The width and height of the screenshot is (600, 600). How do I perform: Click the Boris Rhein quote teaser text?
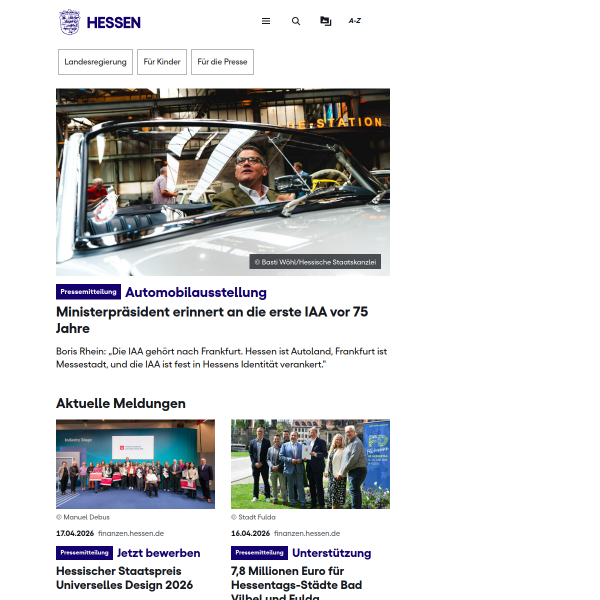(x=222, y=358)
